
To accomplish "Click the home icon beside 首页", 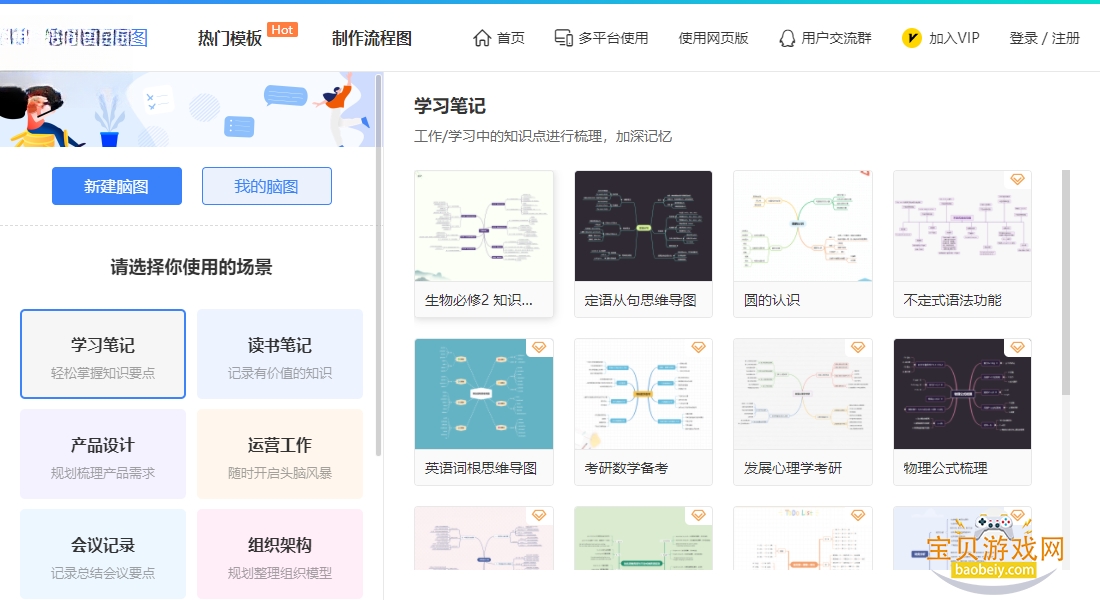I will [x=482, y=38].
